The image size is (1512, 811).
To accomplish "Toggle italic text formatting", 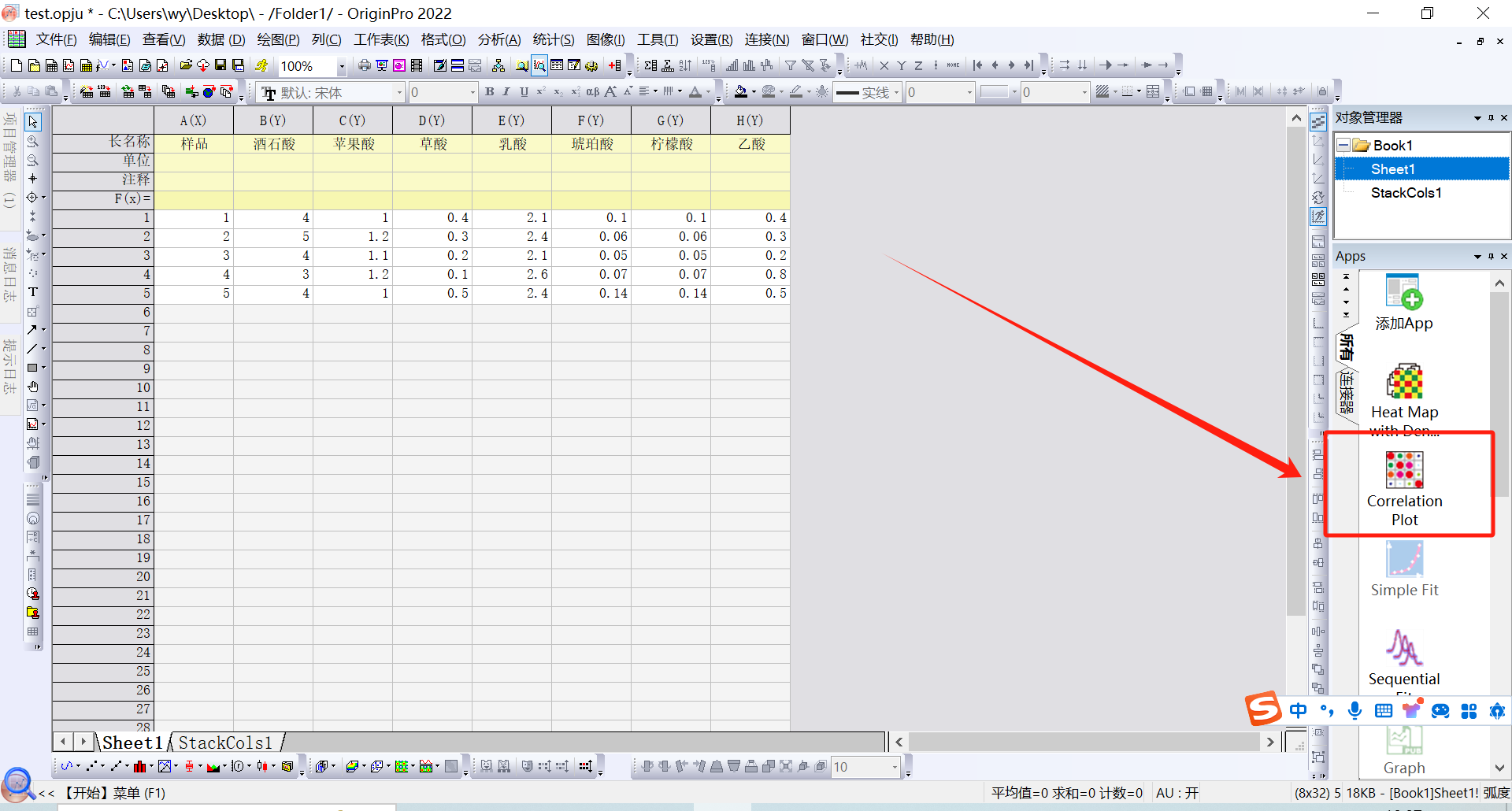I will click(506, 92).
